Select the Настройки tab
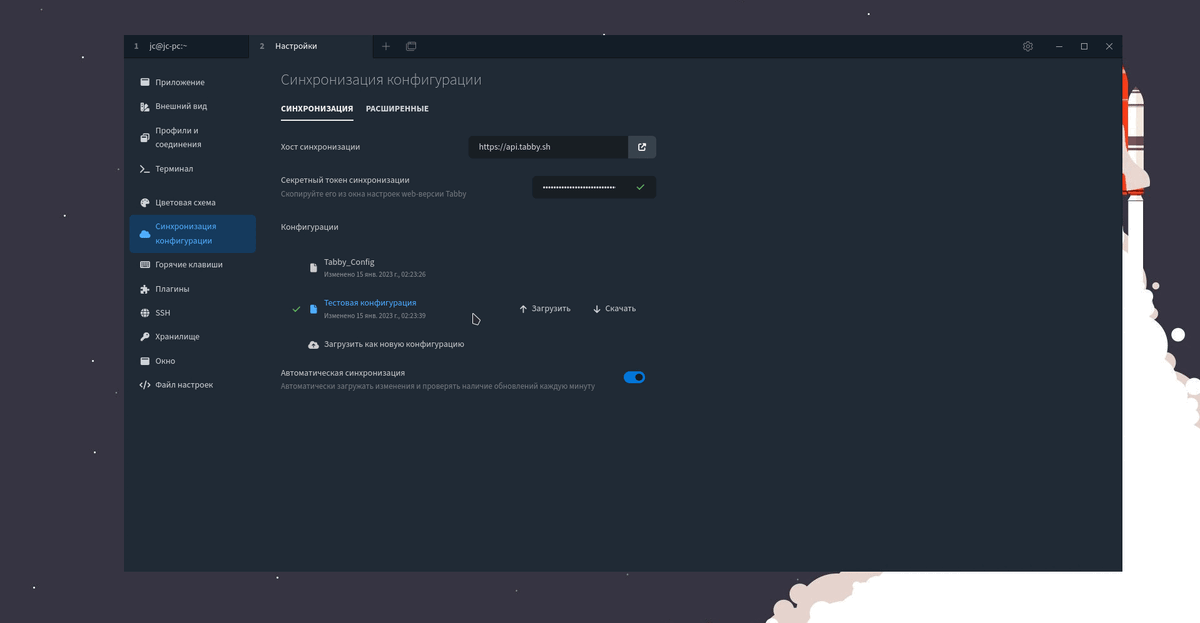Image resolution: width=1200 pixels, height=623 pixels. pyautogui.click(x=311, y=46)
